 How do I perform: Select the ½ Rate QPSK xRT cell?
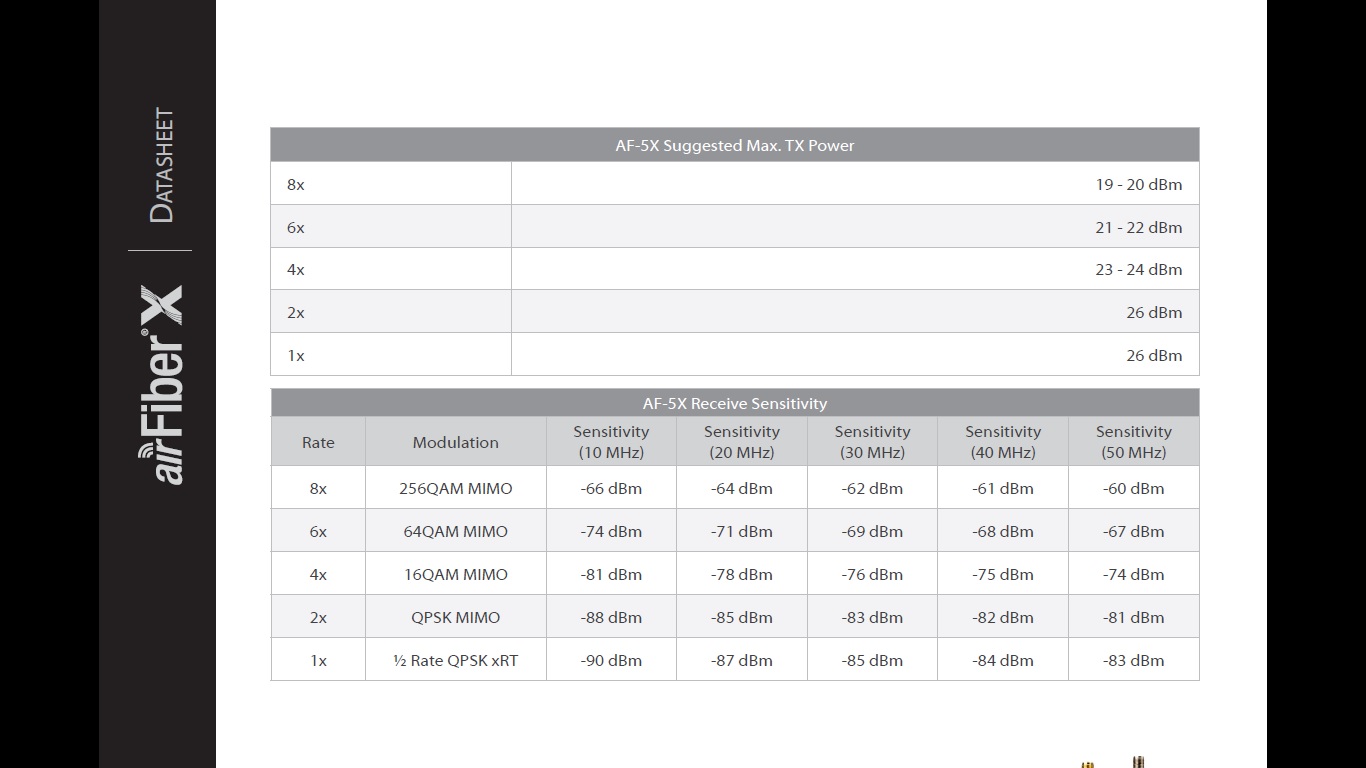tap(455, 661)
